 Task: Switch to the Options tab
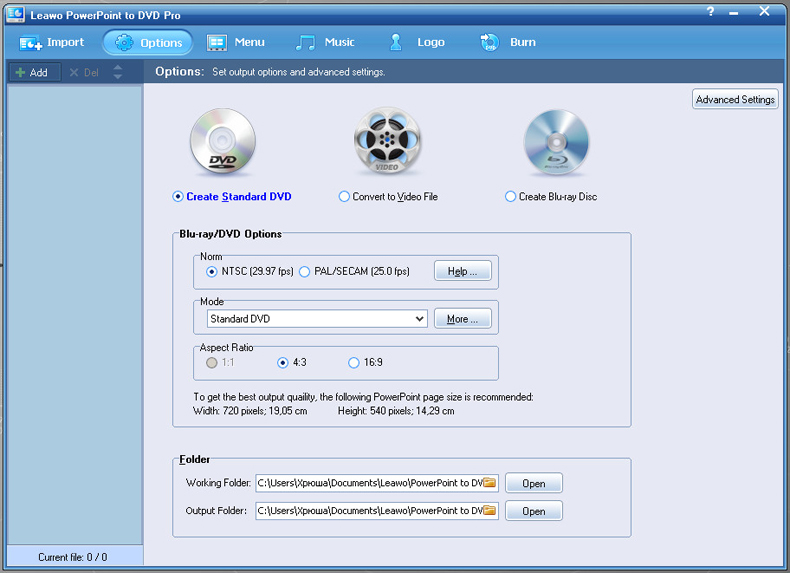click(x=148, y=42)
